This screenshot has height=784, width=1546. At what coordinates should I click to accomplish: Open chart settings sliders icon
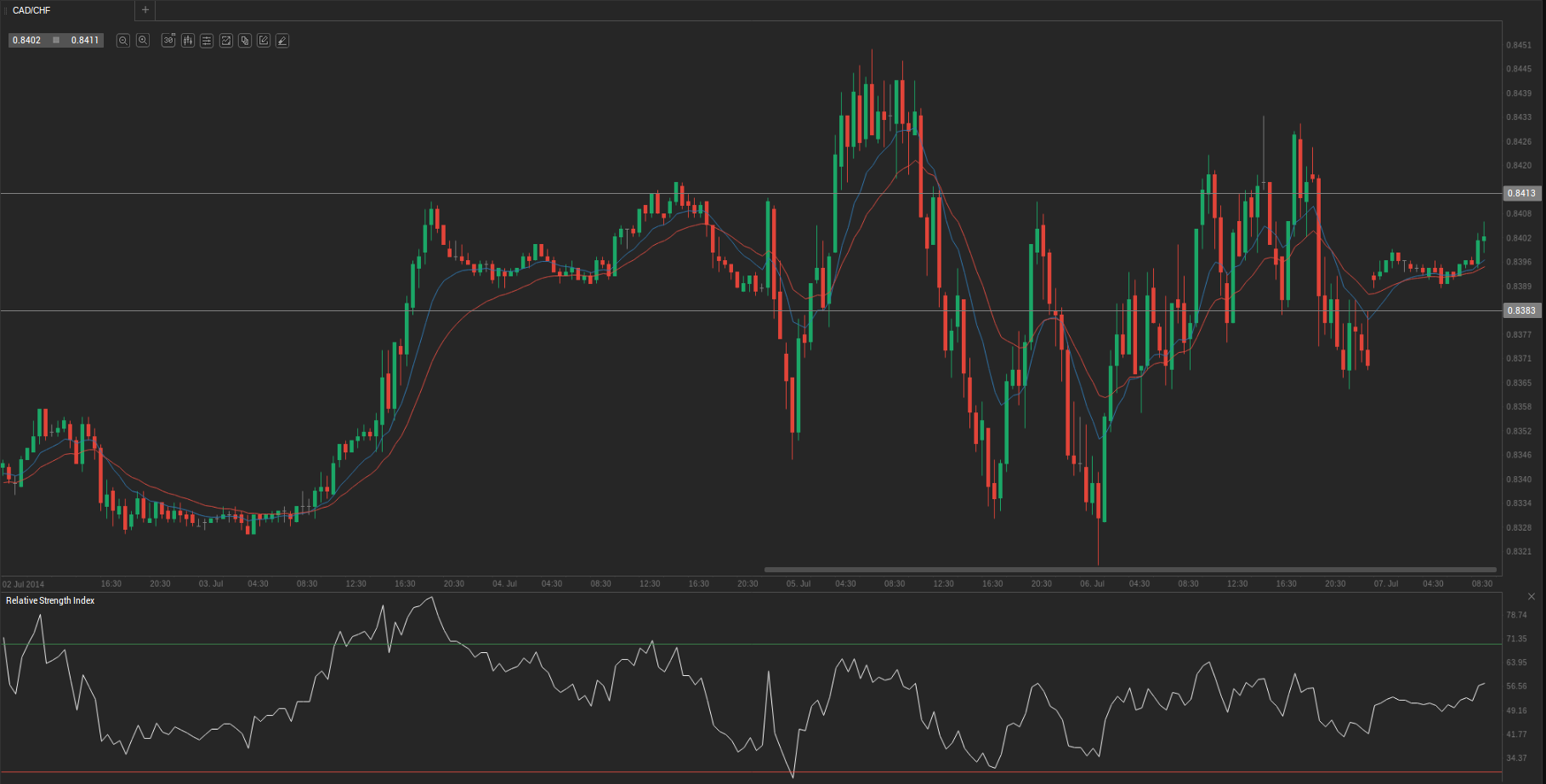207,41
